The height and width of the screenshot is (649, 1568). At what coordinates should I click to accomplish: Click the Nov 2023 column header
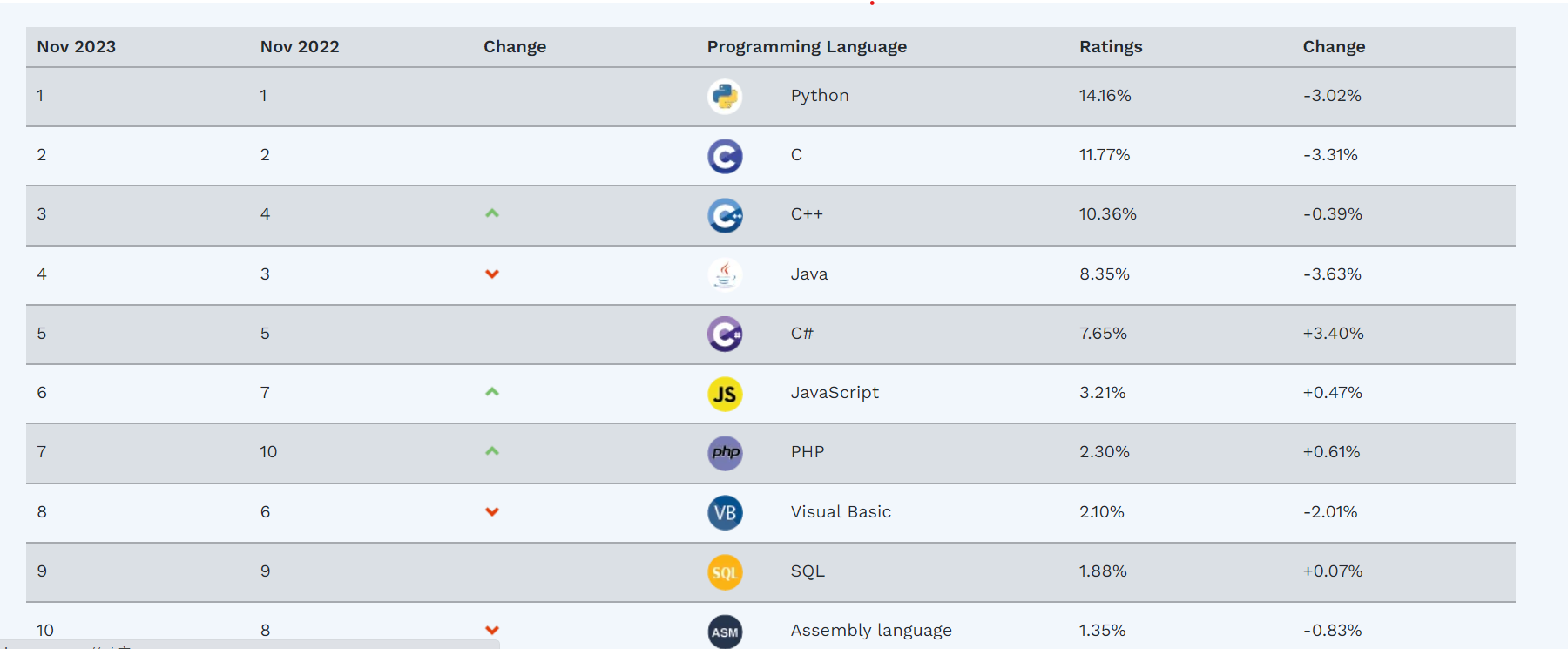click(x=77, y=47)
